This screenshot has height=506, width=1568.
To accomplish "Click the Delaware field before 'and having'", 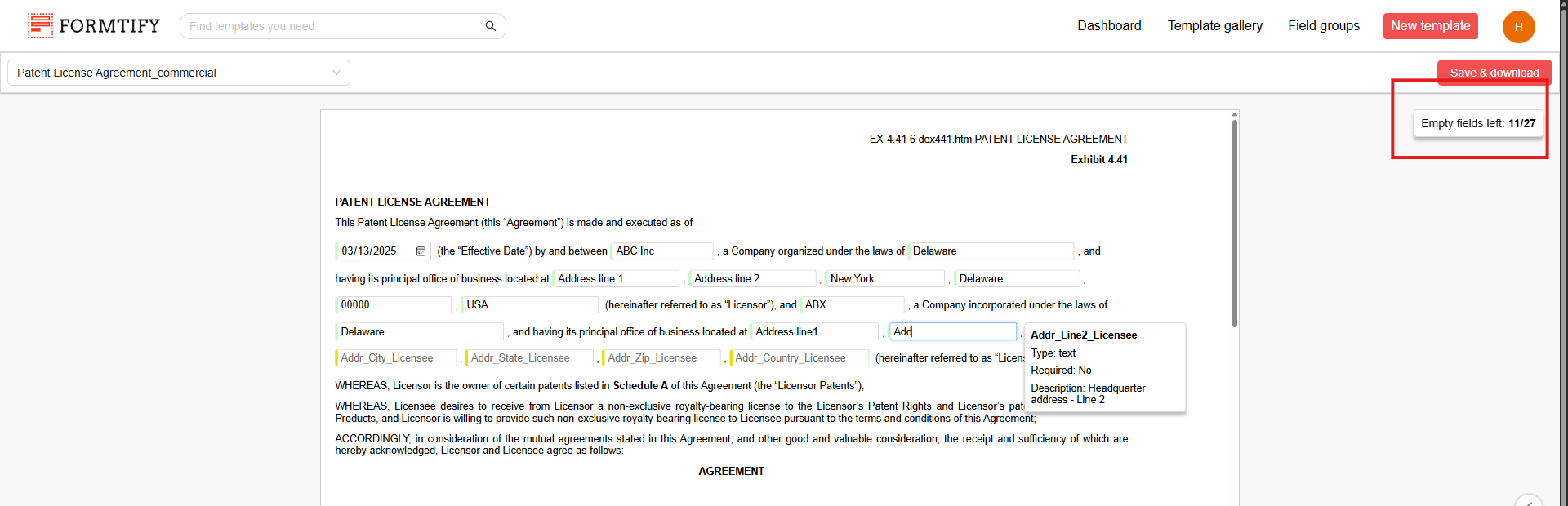I will [x=420, y=332].
